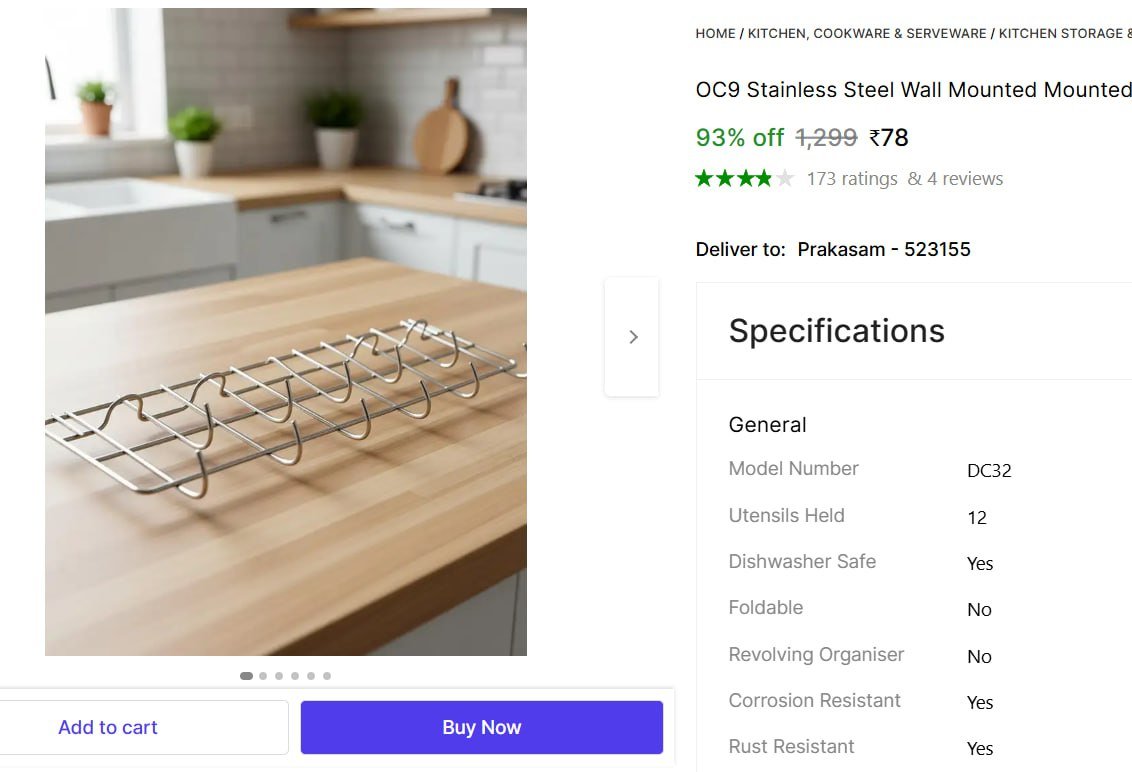Open Kitchen, Cookware & Serveware breadcrumb
The image size is (1132, 772).
click(x=867, y=34)
